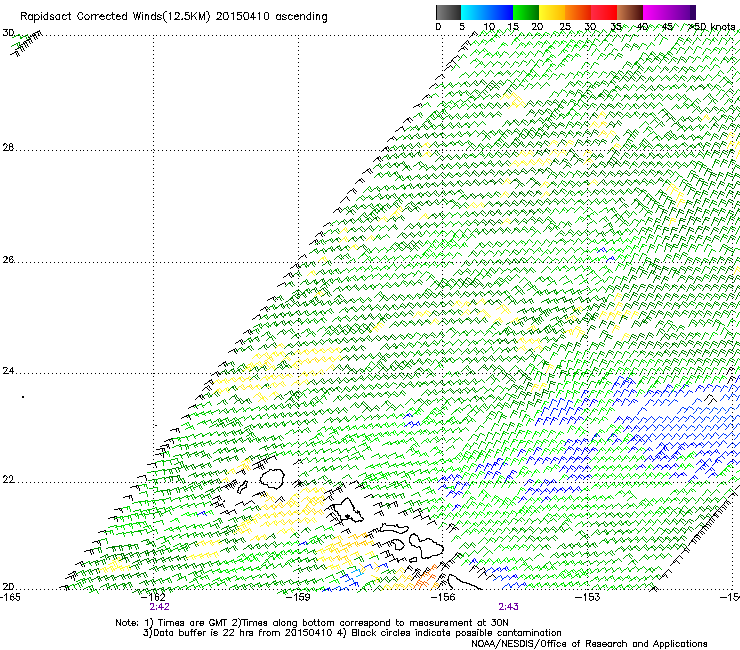Click the note line 'Times are GMT'
The height and width of the screenshot is (650, 740).
click(192, 623)
